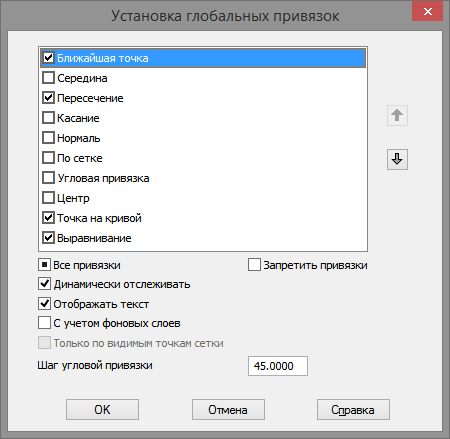The image size is (450, 439).
Task: Select the Середина list row text
Action: click(x=82, y=78)
